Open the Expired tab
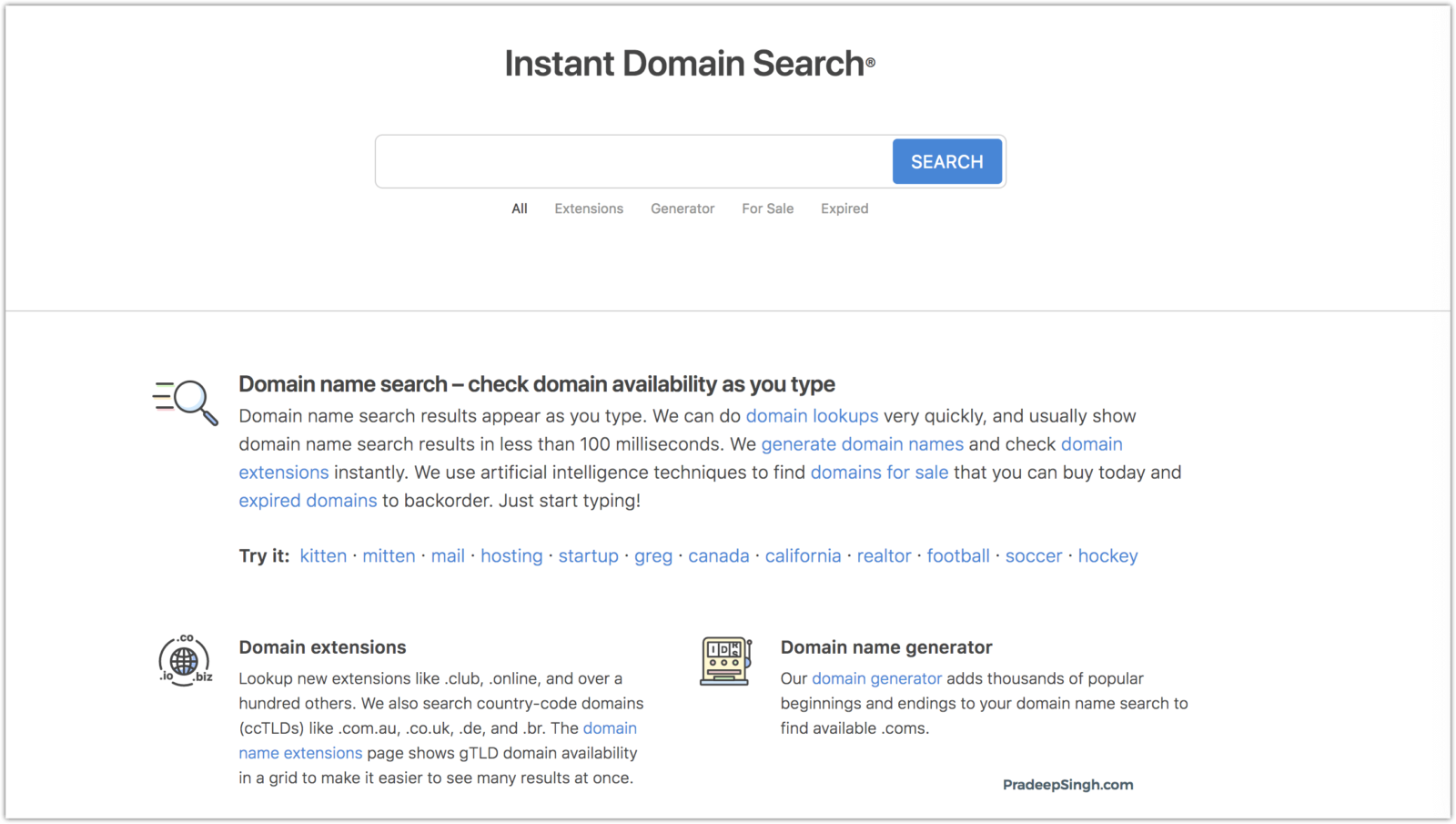 tap(844, 209)
